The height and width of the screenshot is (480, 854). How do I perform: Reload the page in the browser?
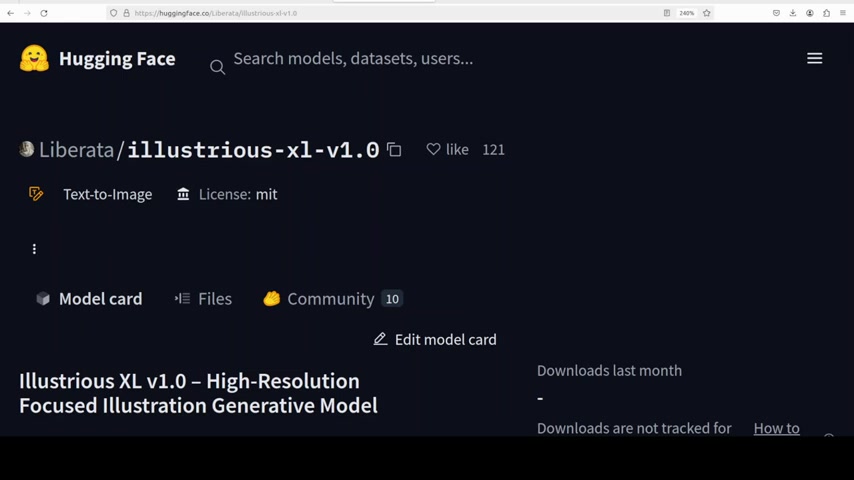pyautogui.click(x=44, y=13)
